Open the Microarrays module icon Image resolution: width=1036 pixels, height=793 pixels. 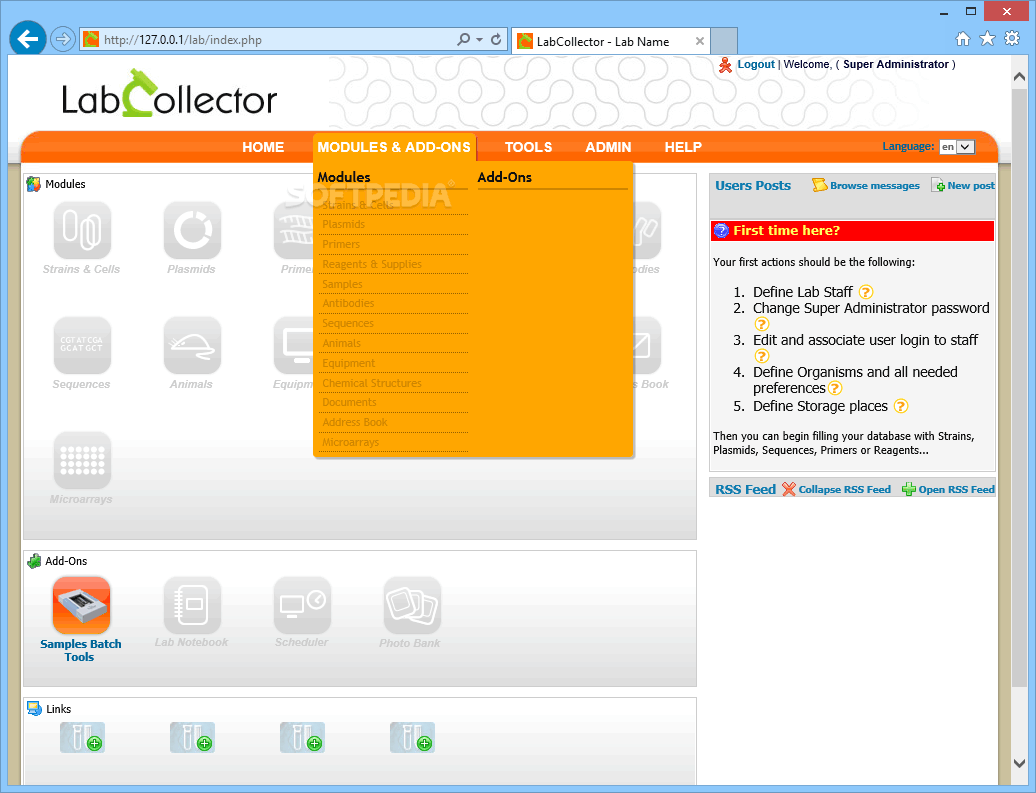[81, 461]
